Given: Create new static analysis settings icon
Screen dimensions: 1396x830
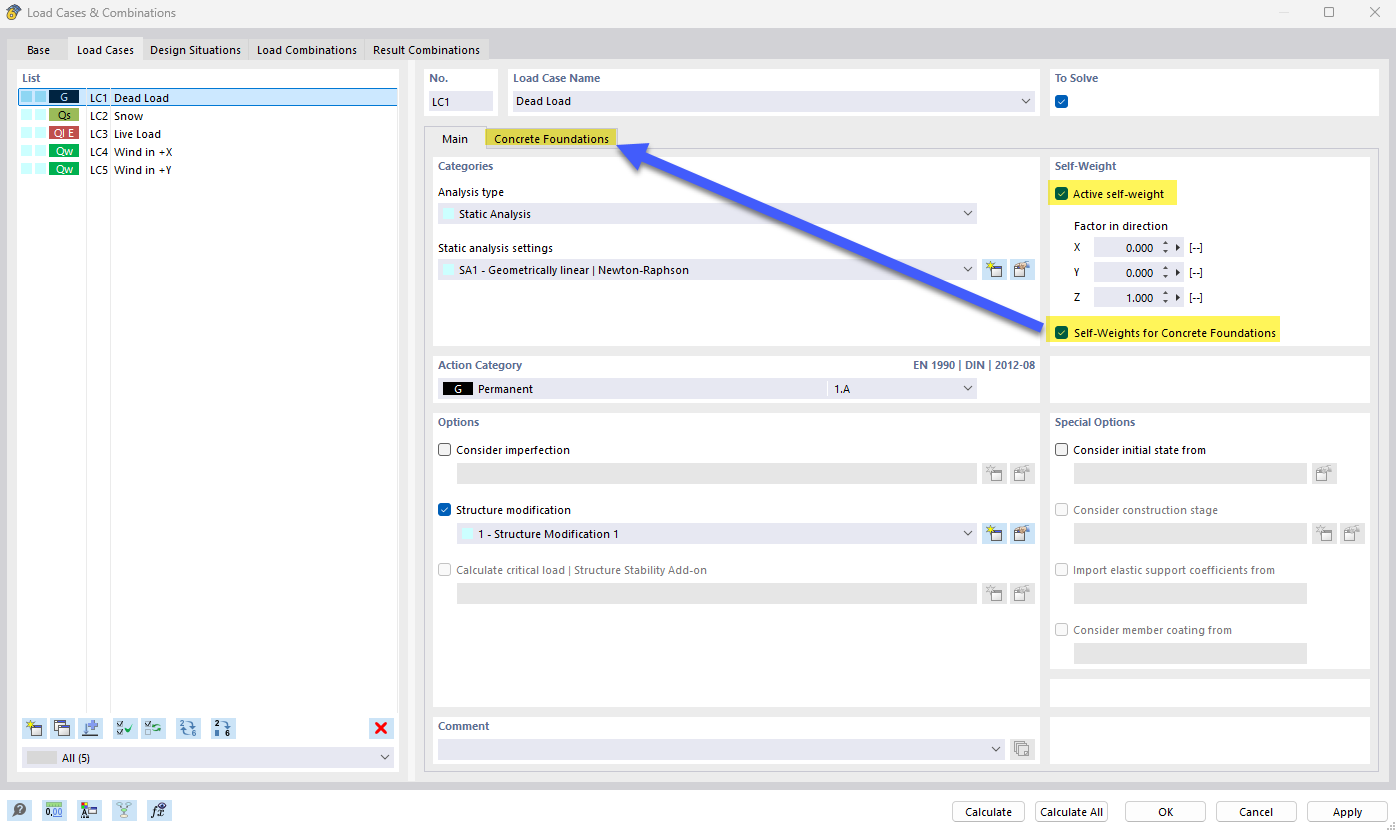Looking at the screenshot, I should [x=994, y=269].
